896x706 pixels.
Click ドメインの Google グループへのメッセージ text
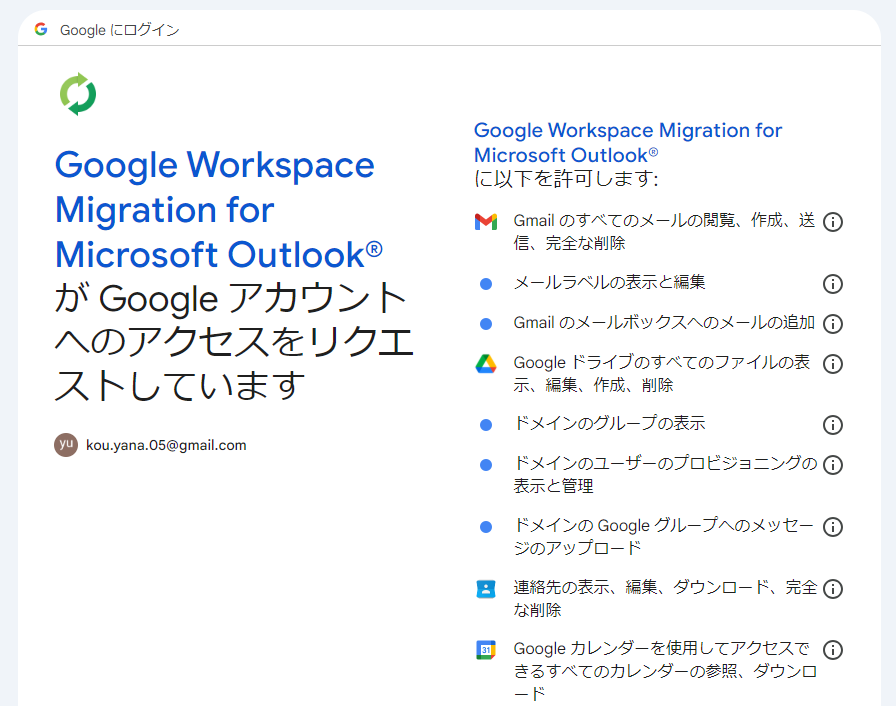click(x=663, y=536)
